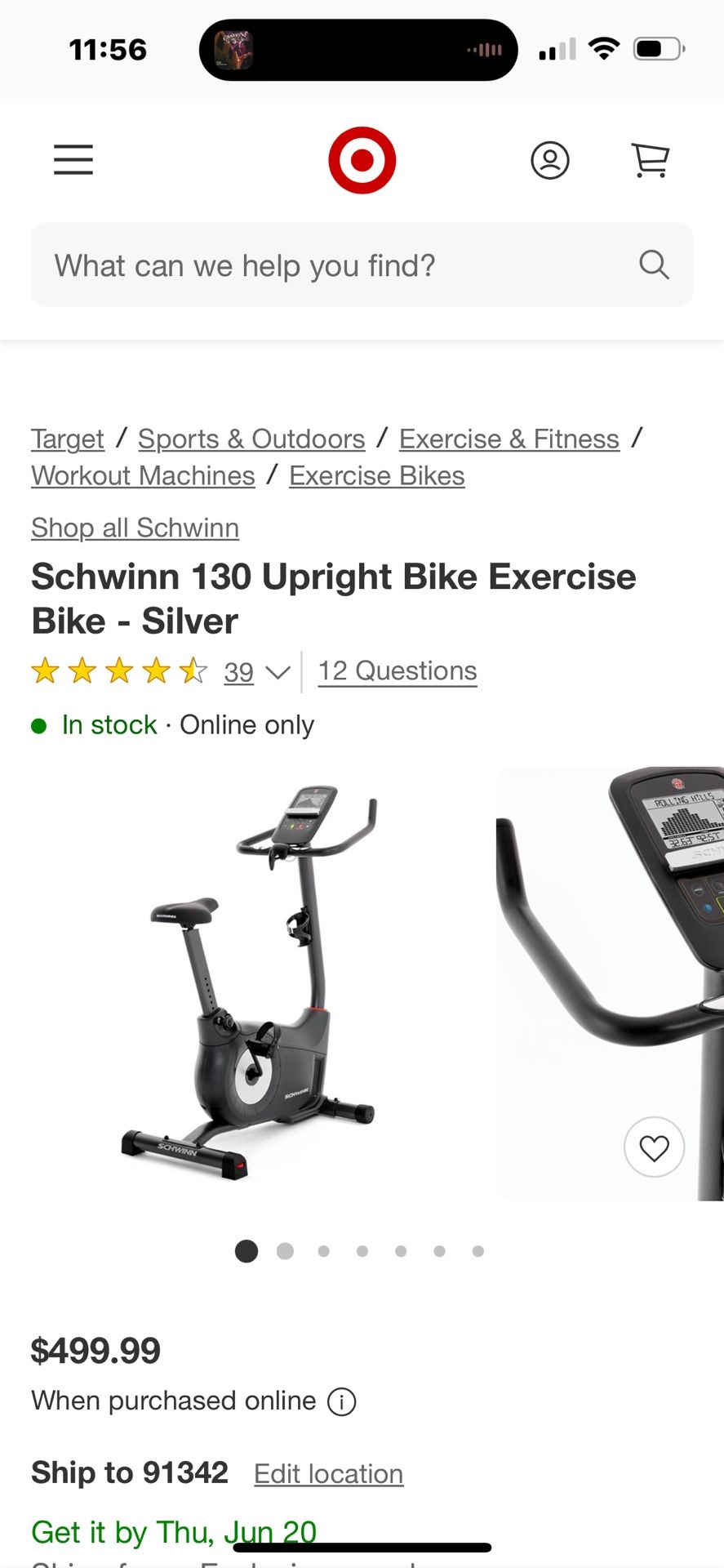724x1568 pixels.
Task: Open the account profile icon
Action: point(550,160)
